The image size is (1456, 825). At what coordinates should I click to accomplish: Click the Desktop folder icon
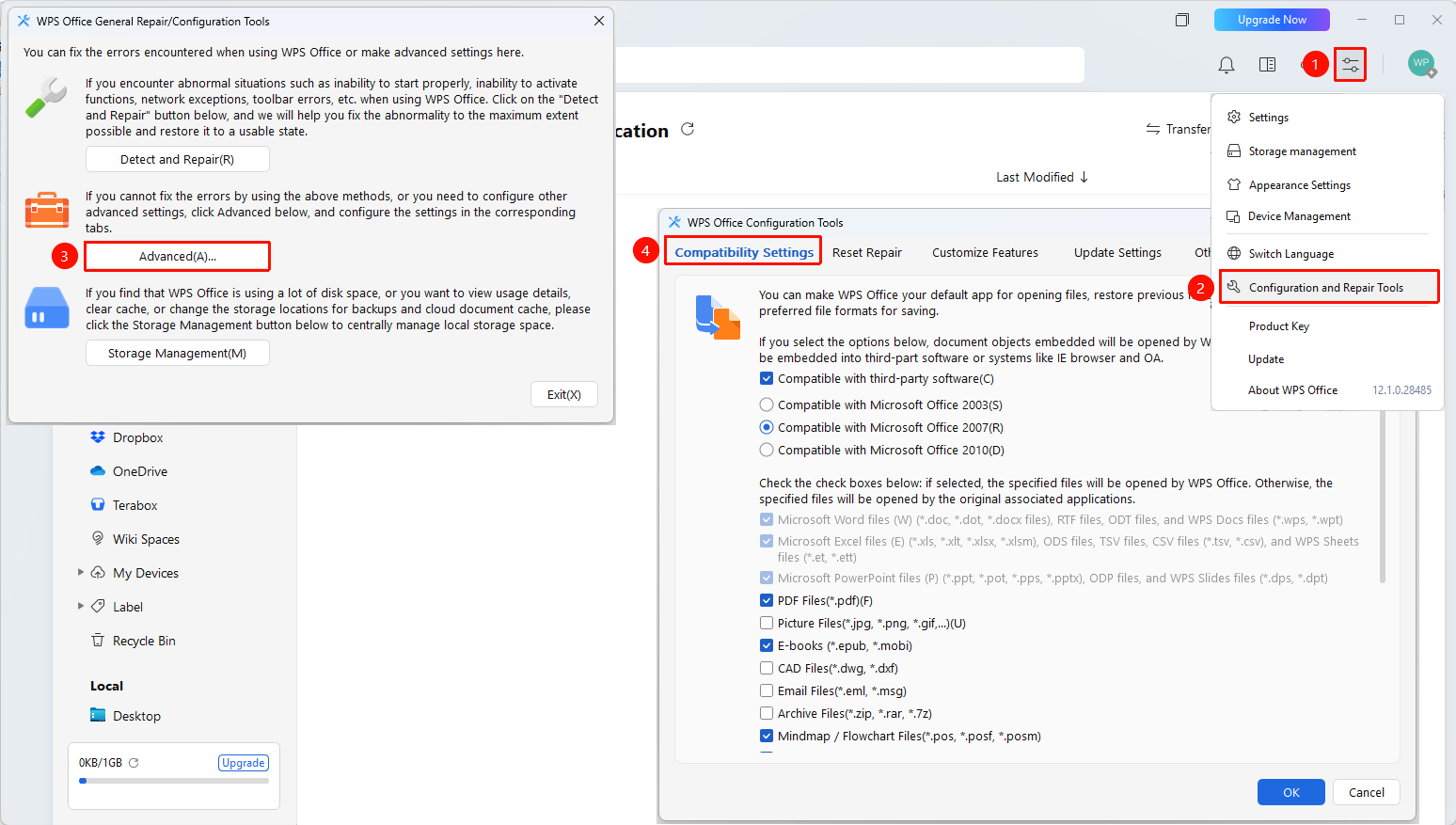coord(98,715)
